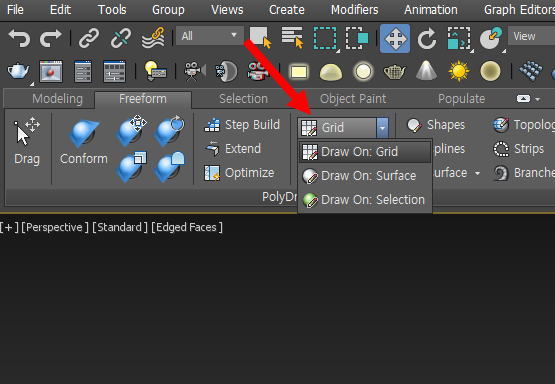Activate the Select and Rotate tool
This screenshot has width=555, height=384.
427,38
